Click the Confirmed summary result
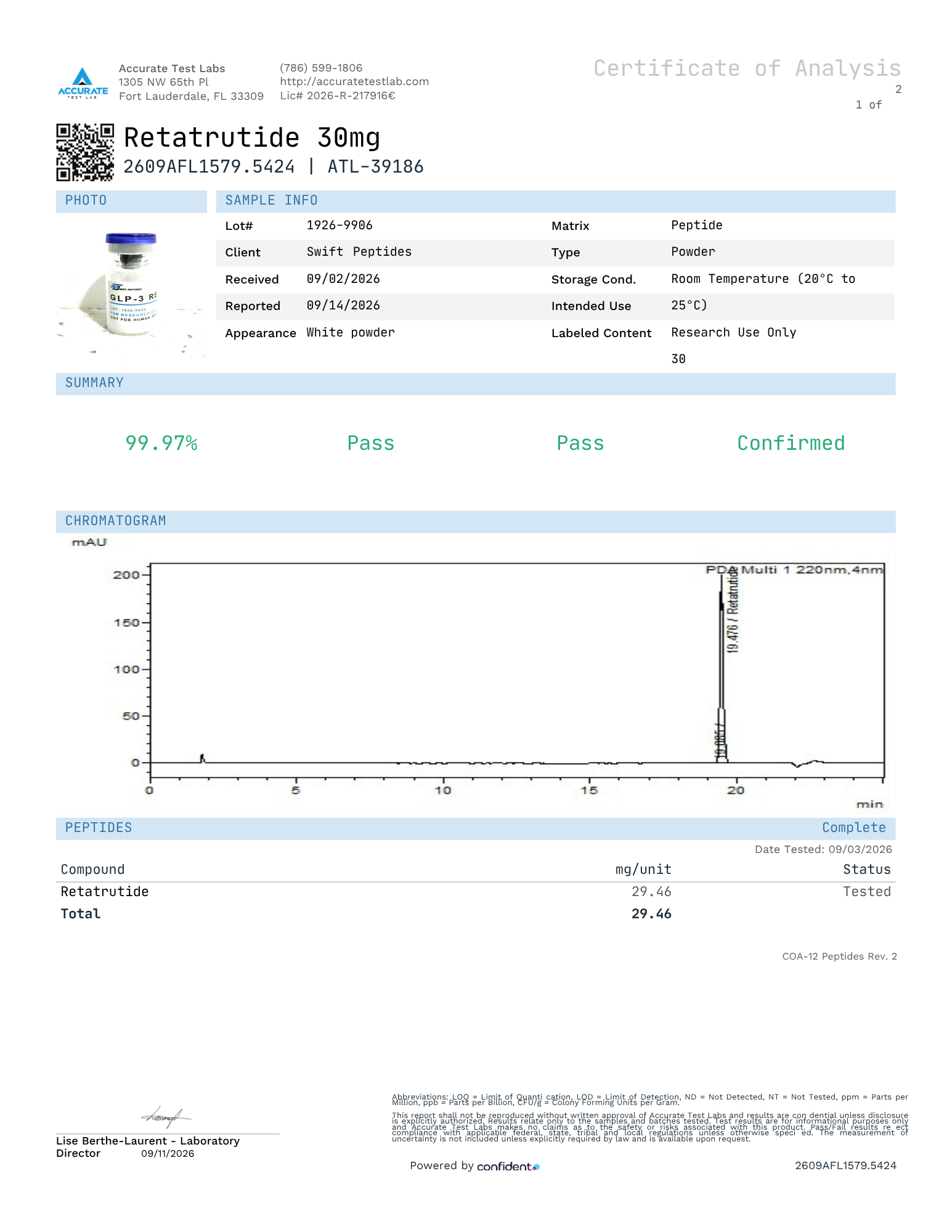 [791, 443]
